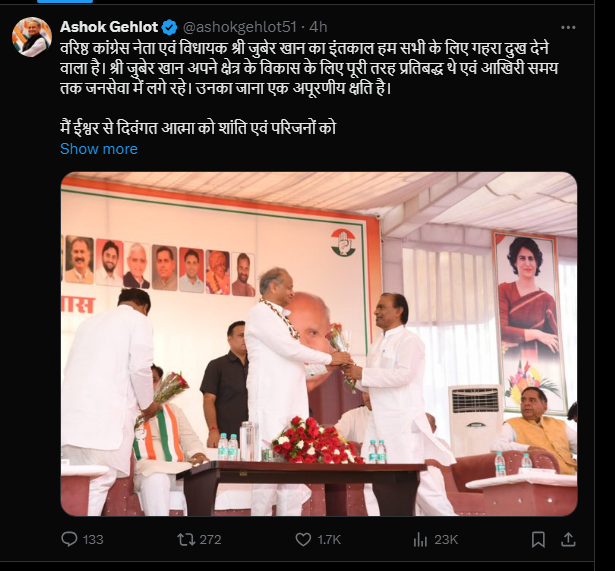
Task: Click the 1.7K likes count
Action: click(x=329, y=540)
